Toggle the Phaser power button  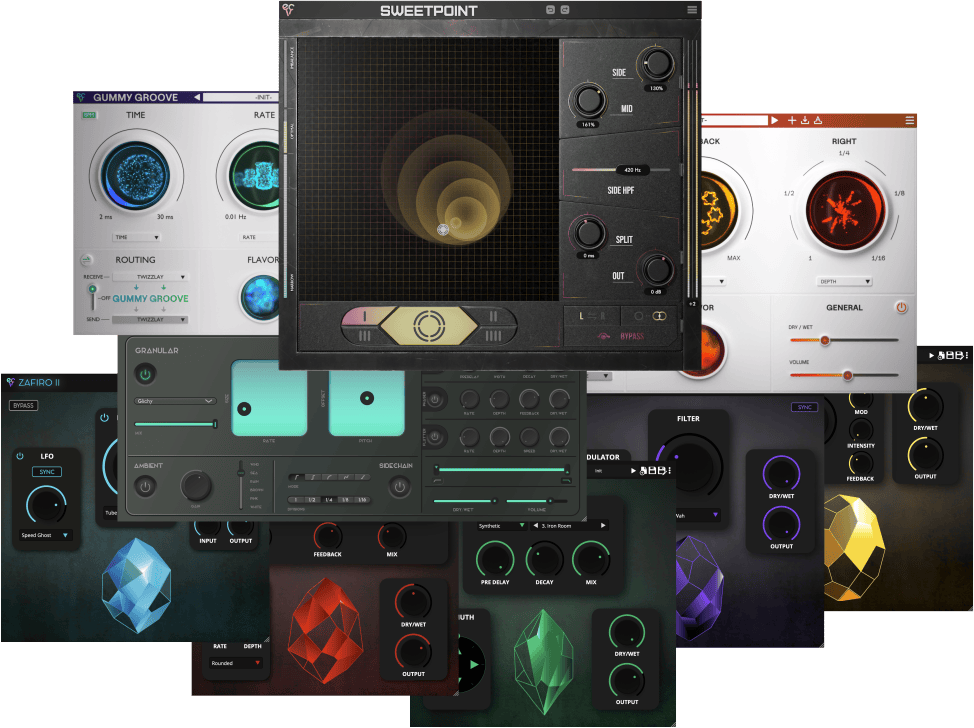[435, 399]
